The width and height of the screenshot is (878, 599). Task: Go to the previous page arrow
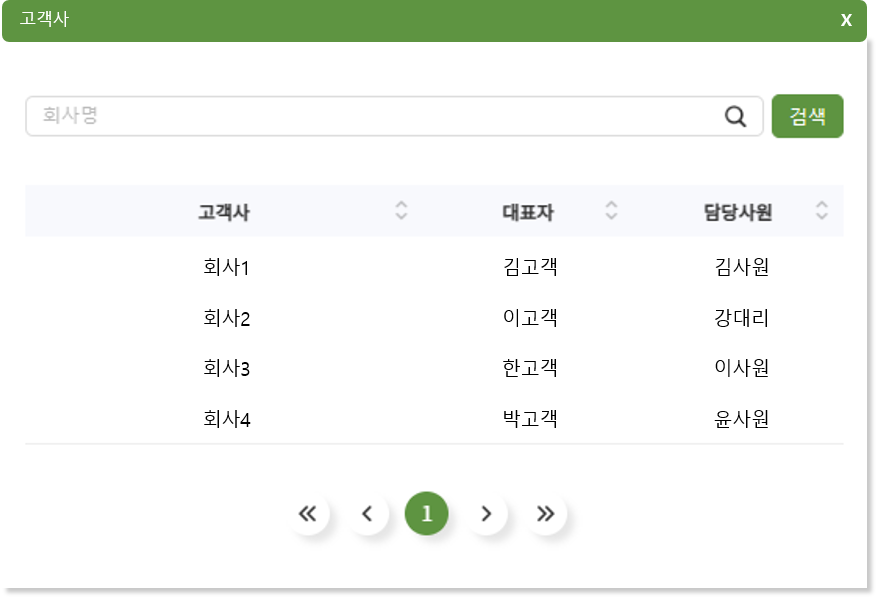point(367,513)
